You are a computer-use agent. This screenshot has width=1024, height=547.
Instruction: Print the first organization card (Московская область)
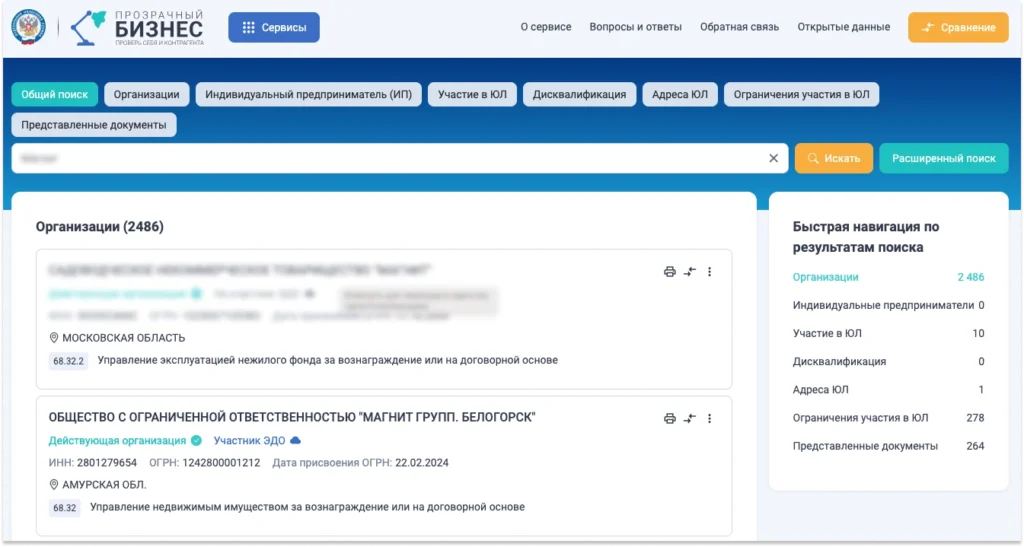(669, 272)
